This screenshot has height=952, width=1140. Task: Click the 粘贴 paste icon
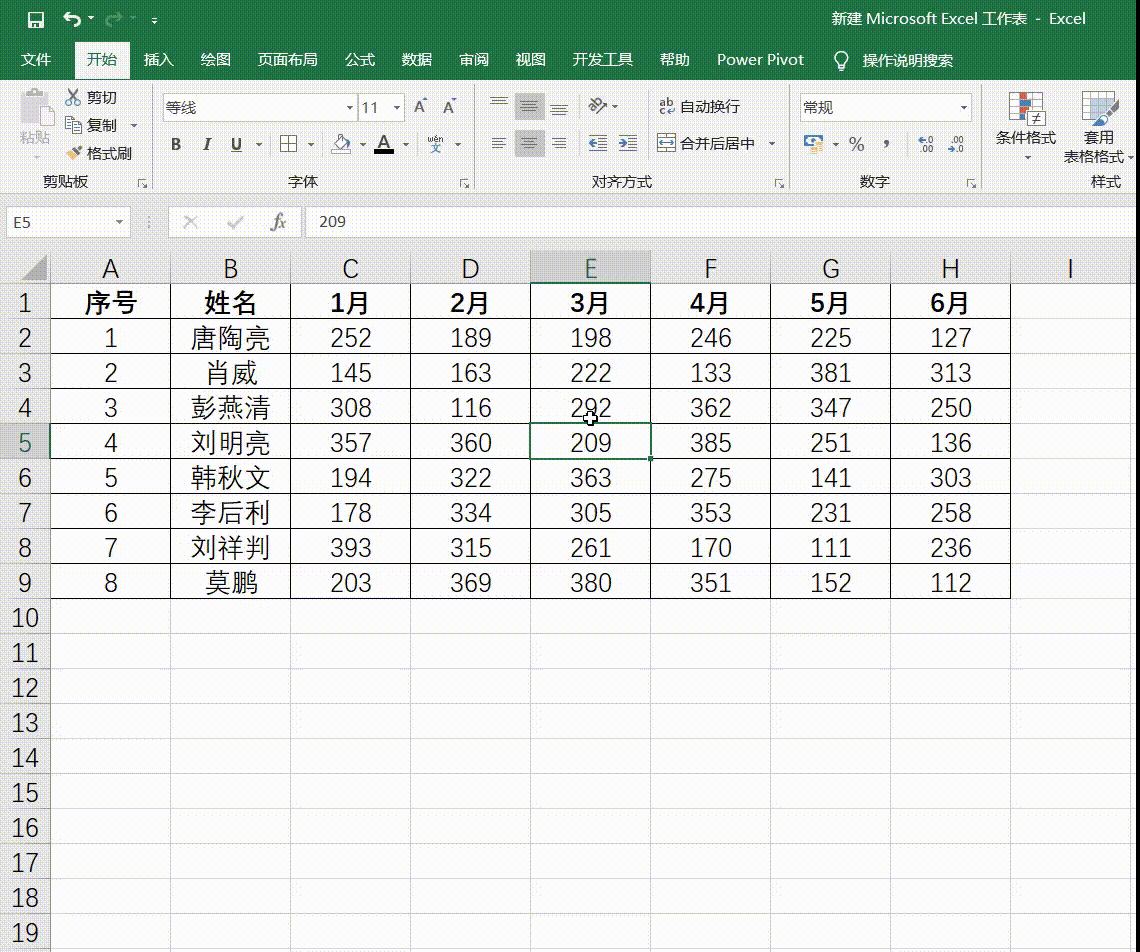point(36,108)
